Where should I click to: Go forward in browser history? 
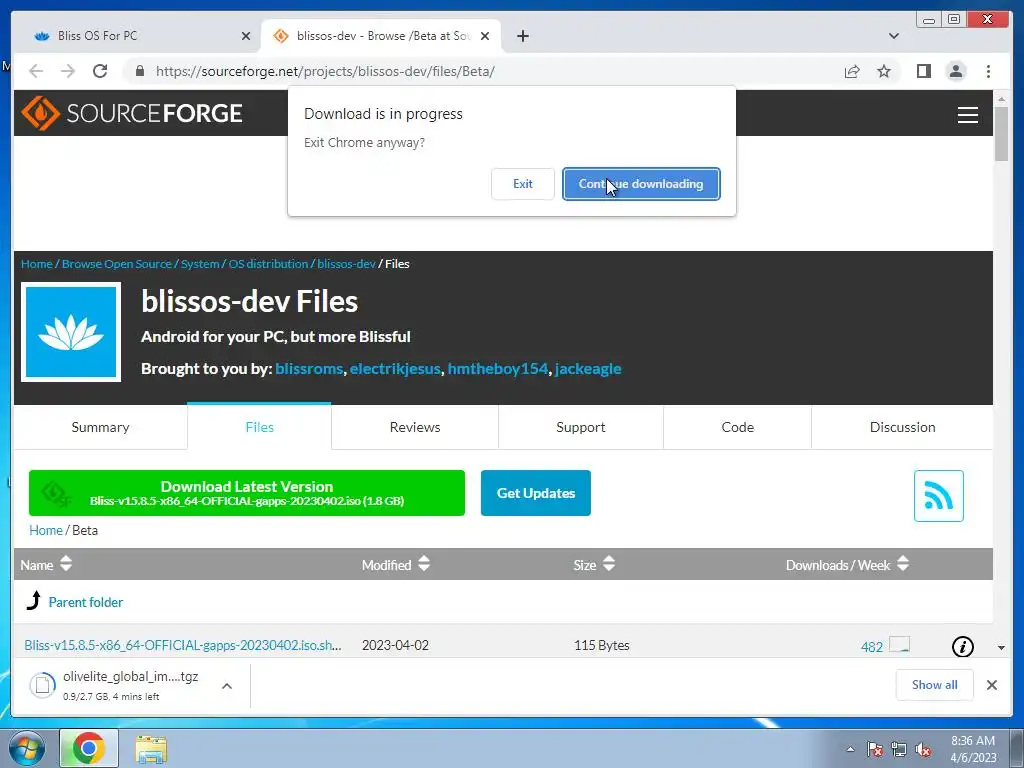click(x=68, y=71)
